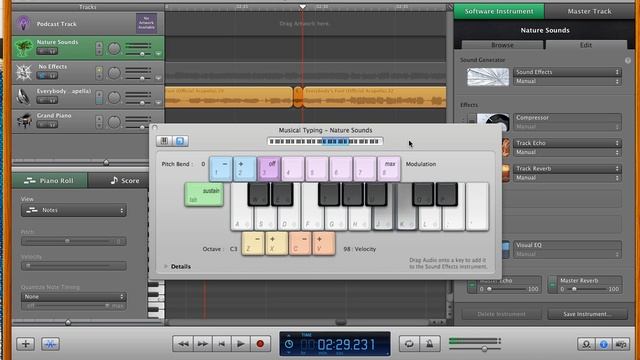Start playback with the play button
The height and width of the screenshot is (360, 640).
click(241, 344)
